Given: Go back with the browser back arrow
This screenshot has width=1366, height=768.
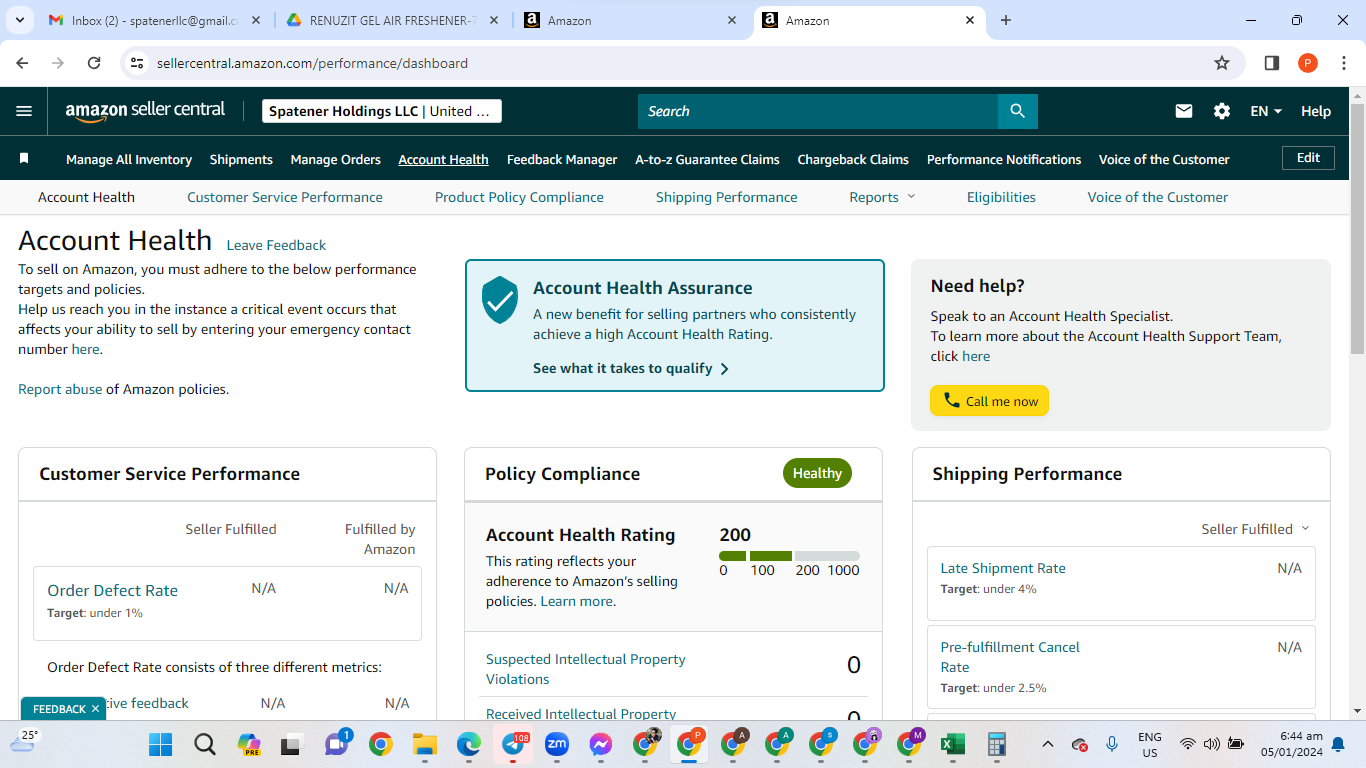Looking at the screenshot, I should (23, 63).
